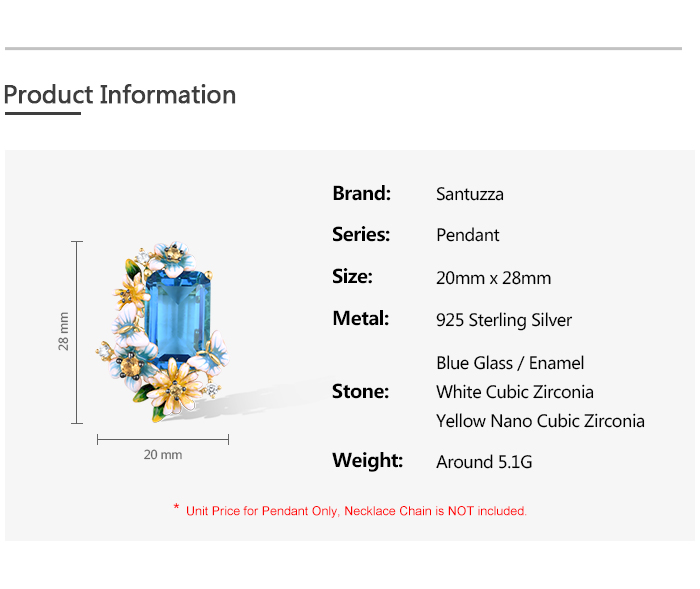
Task: Click the Weight: label
Action: [x=367, y=461]
